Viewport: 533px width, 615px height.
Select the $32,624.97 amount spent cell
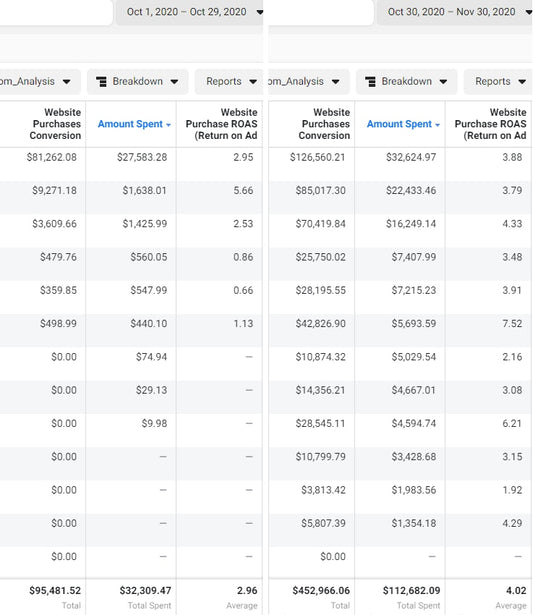pos(411,157)
